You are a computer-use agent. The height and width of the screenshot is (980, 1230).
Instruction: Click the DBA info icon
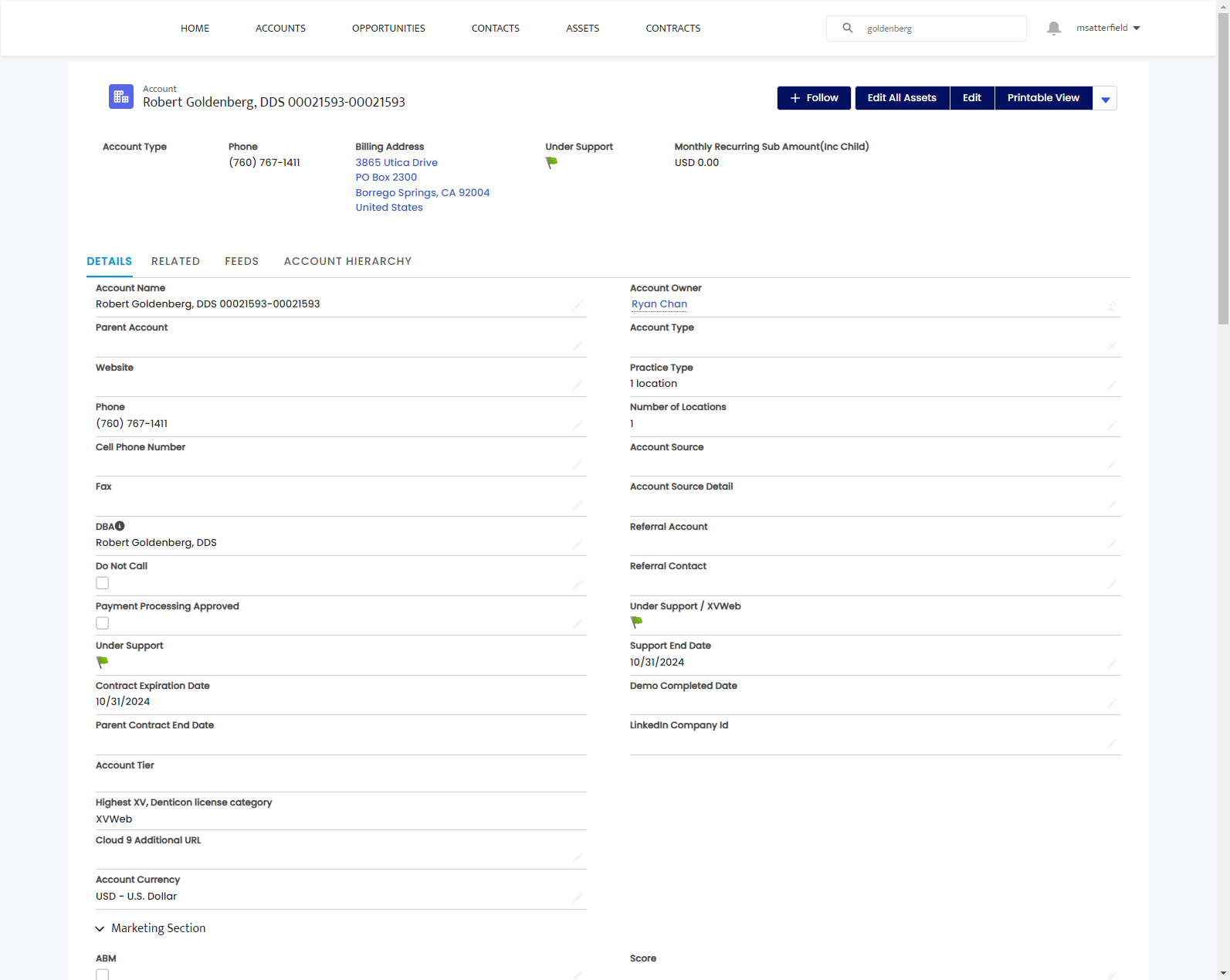coord(120,526)
